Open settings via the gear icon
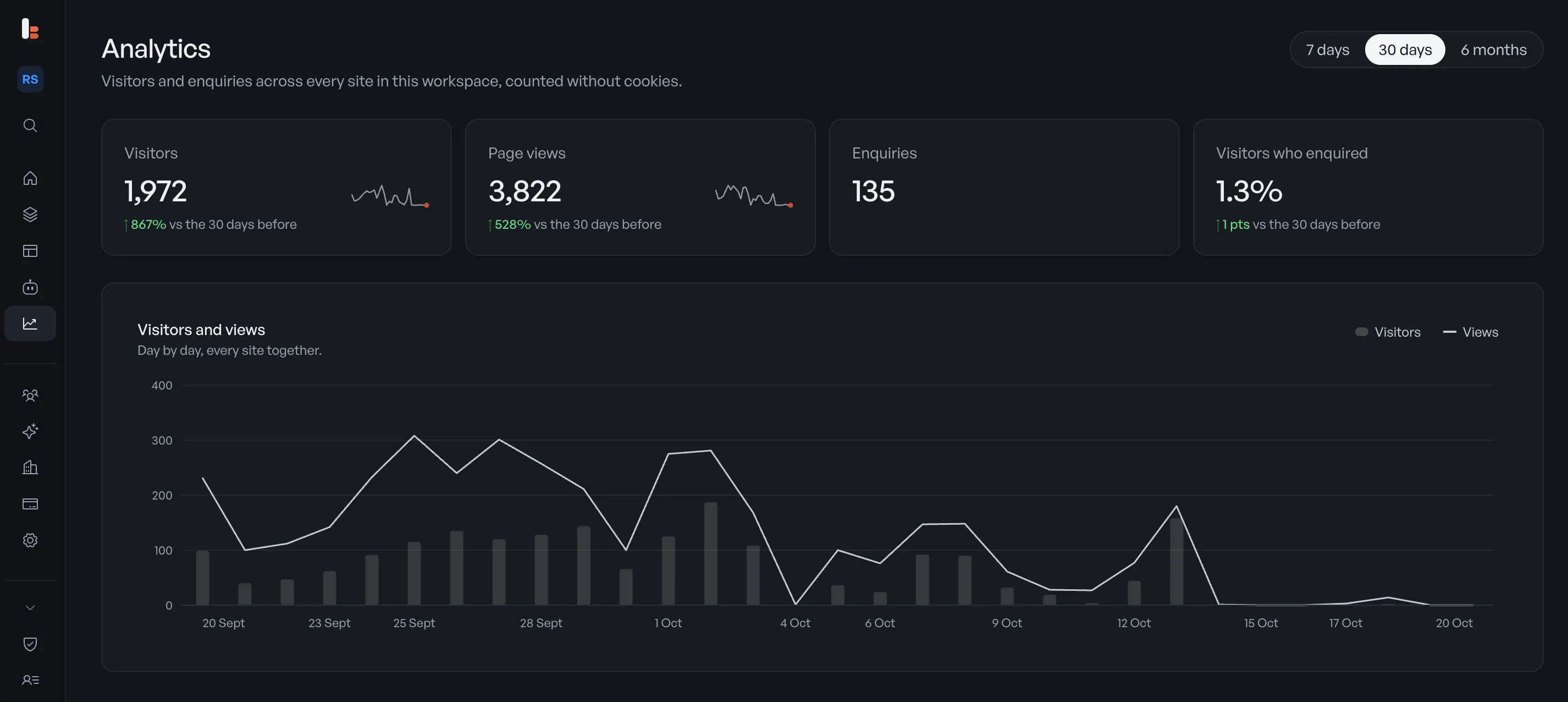Image resolution: width=1568 pixels, height=702 pixels. click(30, 540)
